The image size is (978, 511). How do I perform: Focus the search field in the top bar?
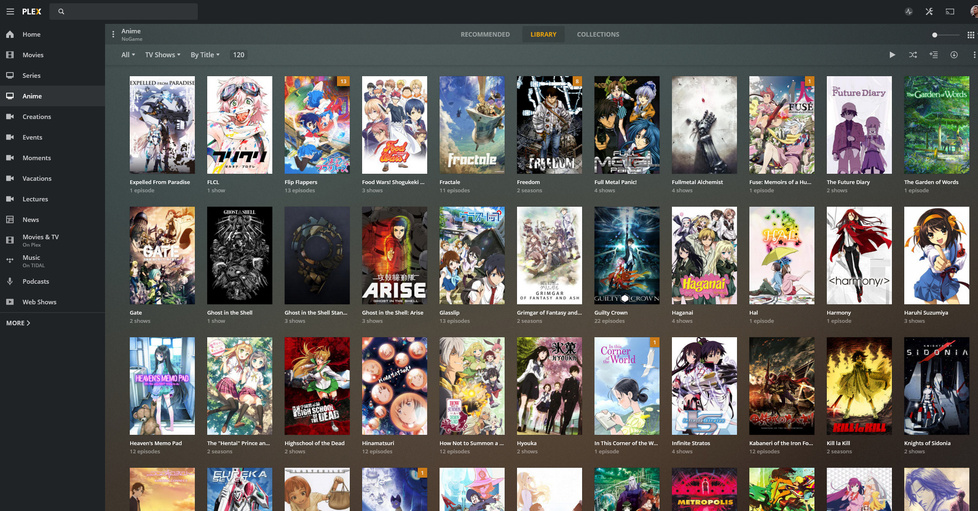point(123,11)
